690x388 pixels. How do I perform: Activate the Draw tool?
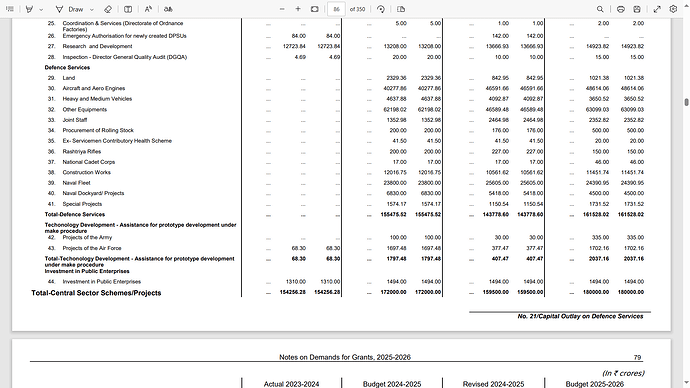pyautogui.click(x=69, y=9)
